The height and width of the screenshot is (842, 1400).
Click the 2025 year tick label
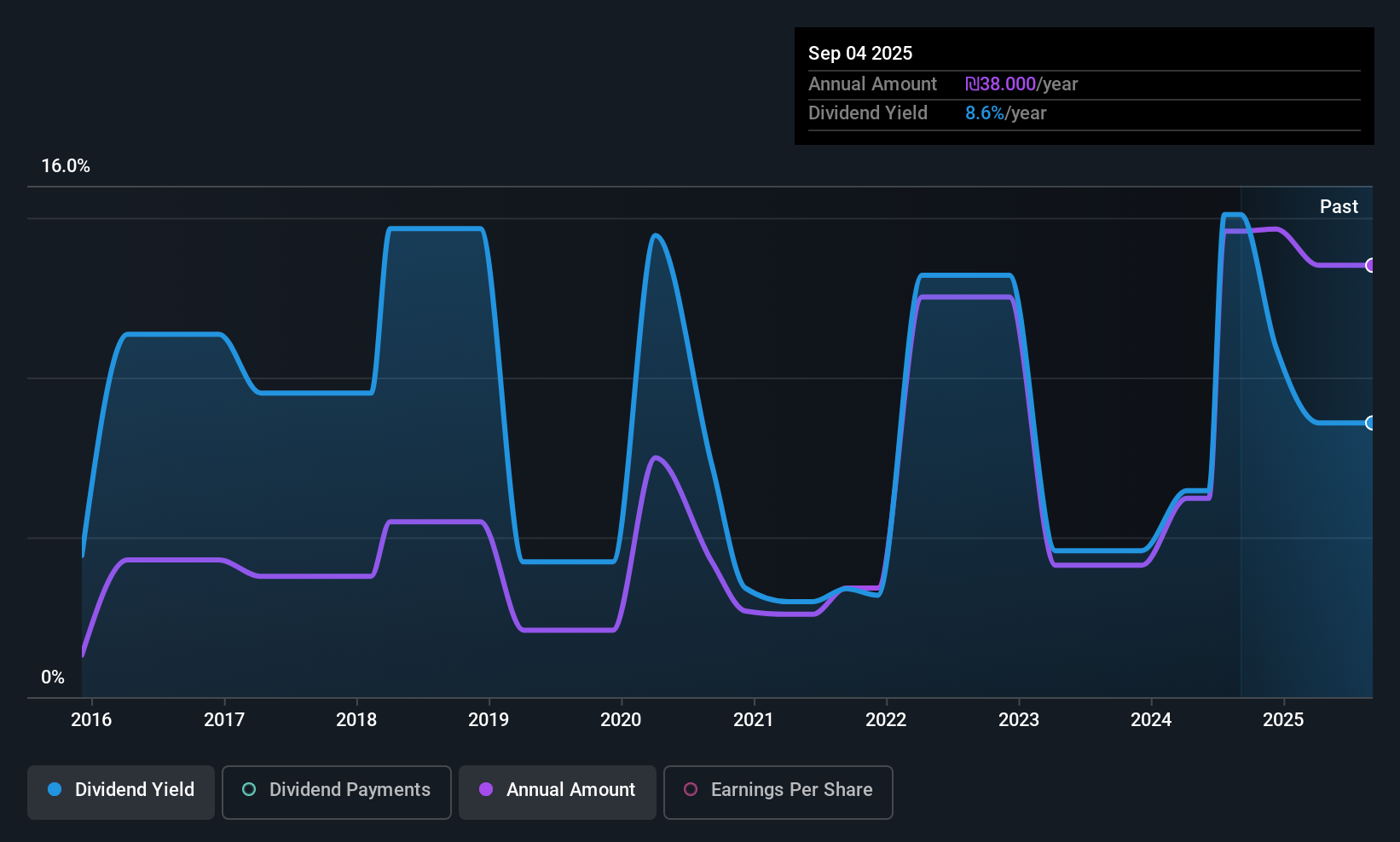[1283, 720]
